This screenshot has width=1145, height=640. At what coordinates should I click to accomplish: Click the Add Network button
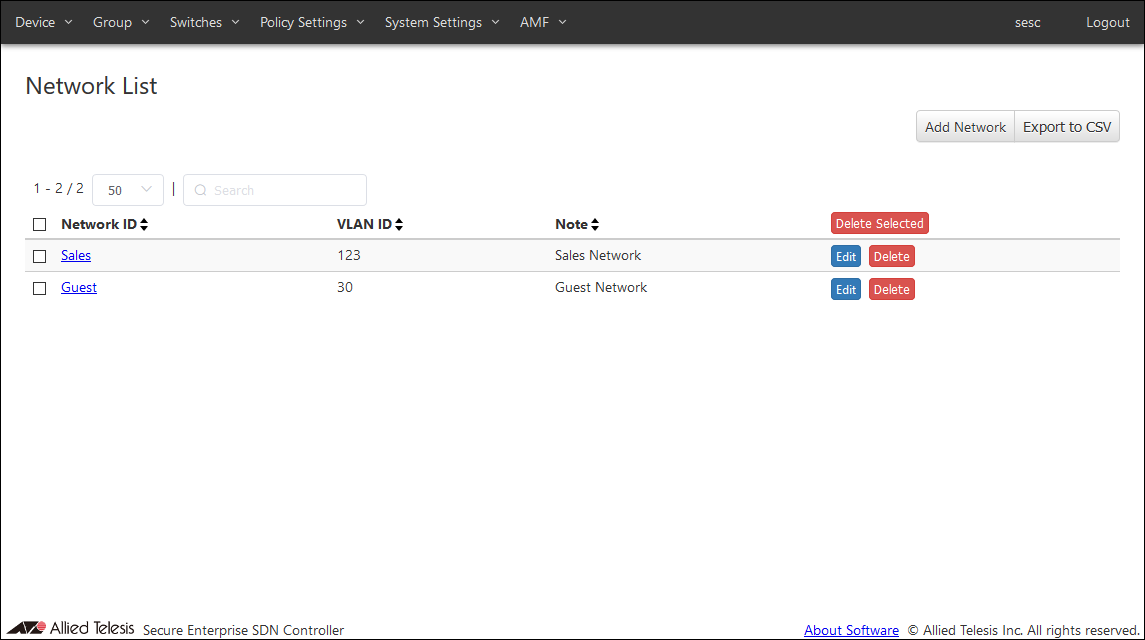point(965,127)
